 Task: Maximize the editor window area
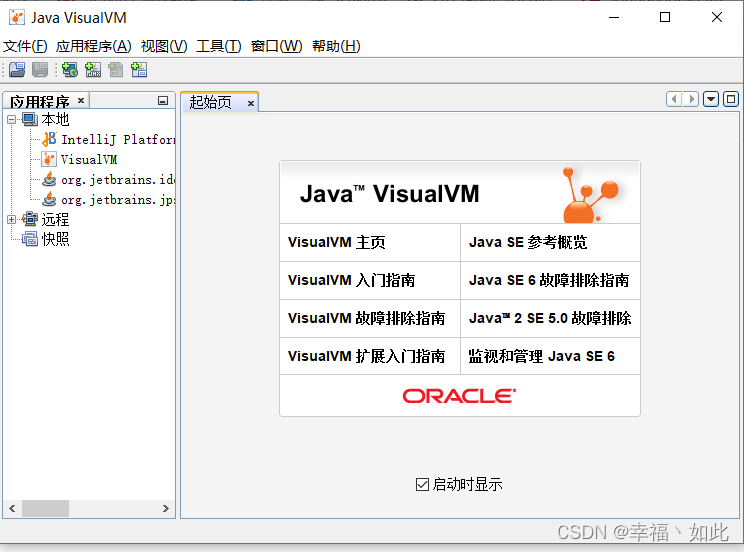pos(731,99)
